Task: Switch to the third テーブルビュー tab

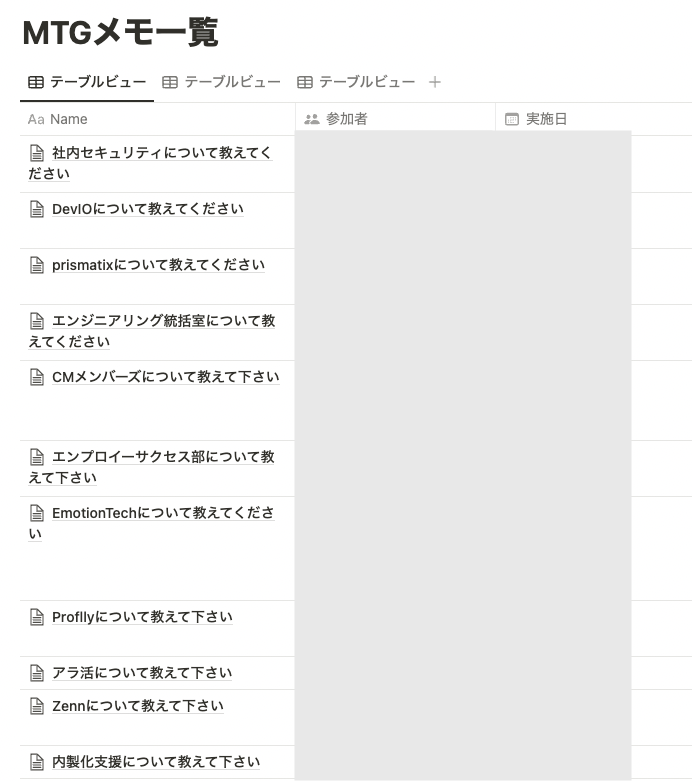Action: [356, 82]
